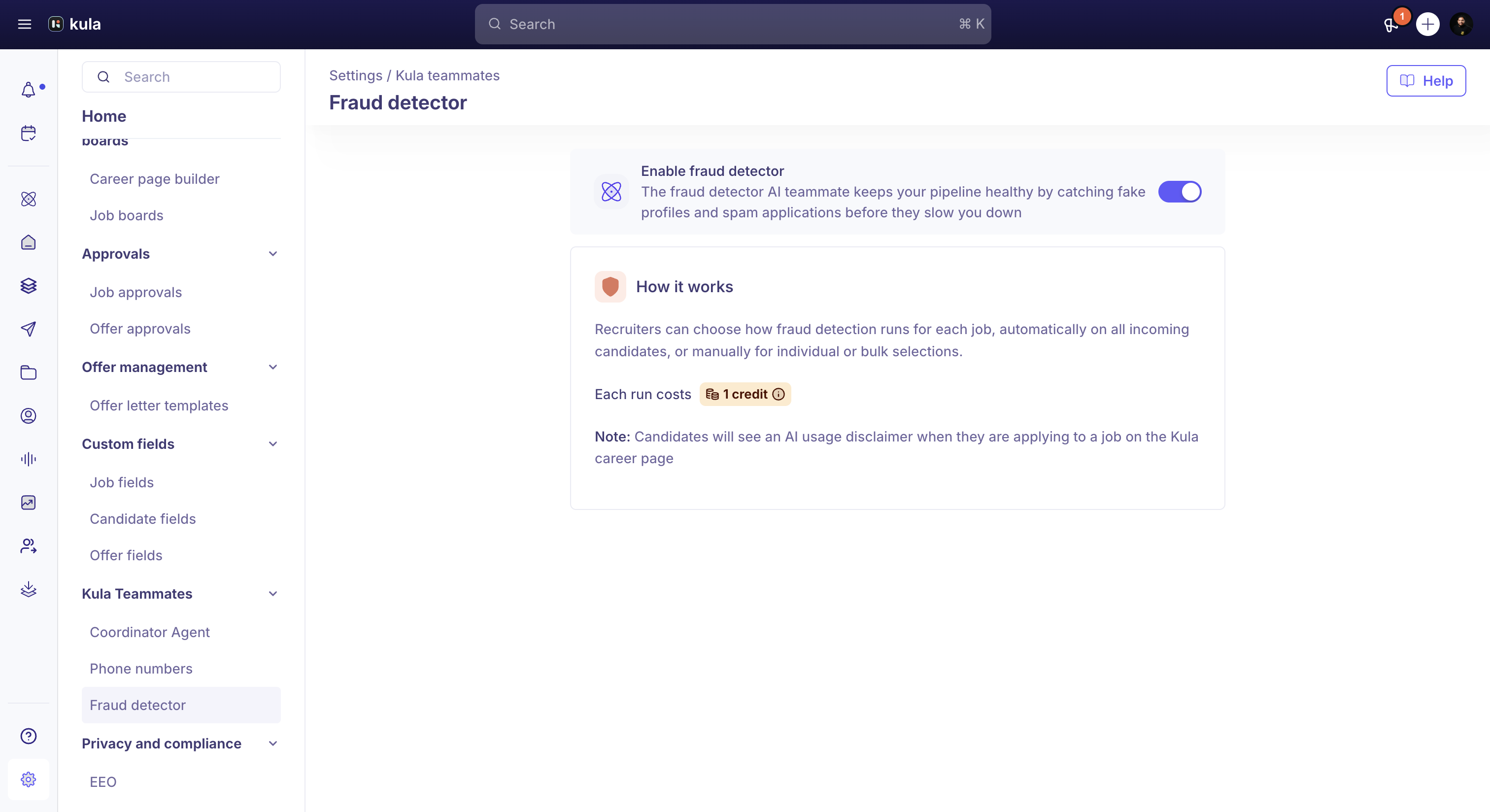Click the Home heading in sidebar
Screen dimensions: 1490x812
[104, 116]
